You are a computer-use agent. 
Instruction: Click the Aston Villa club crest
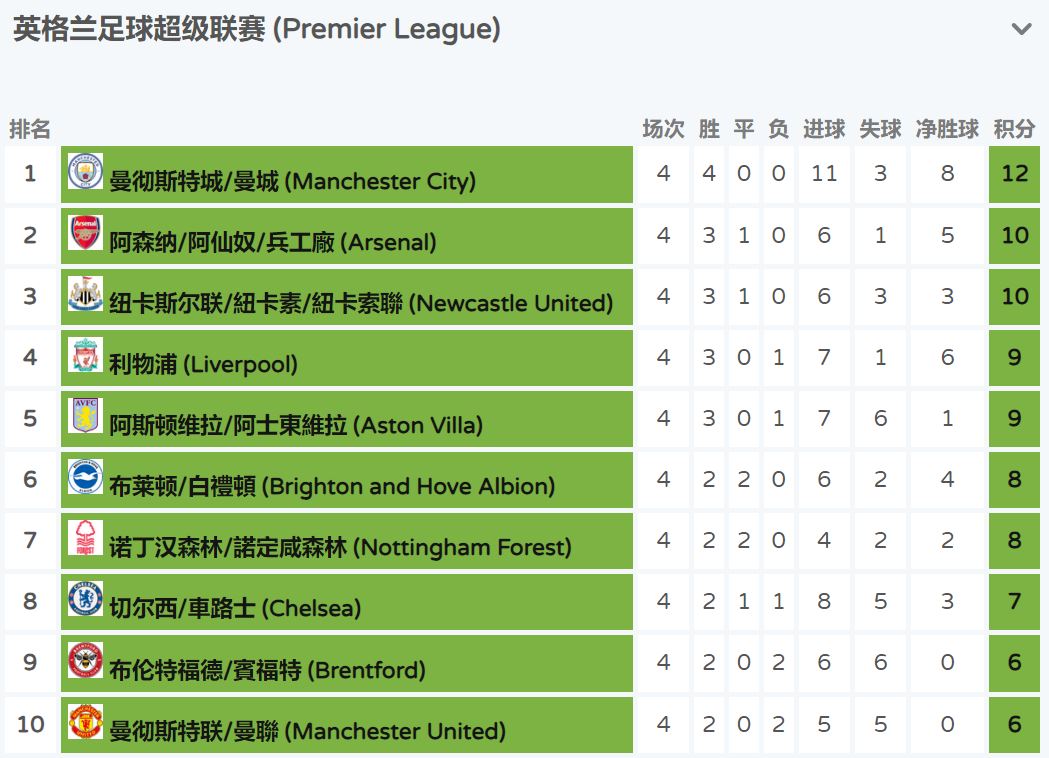click(x=85, y=417)
